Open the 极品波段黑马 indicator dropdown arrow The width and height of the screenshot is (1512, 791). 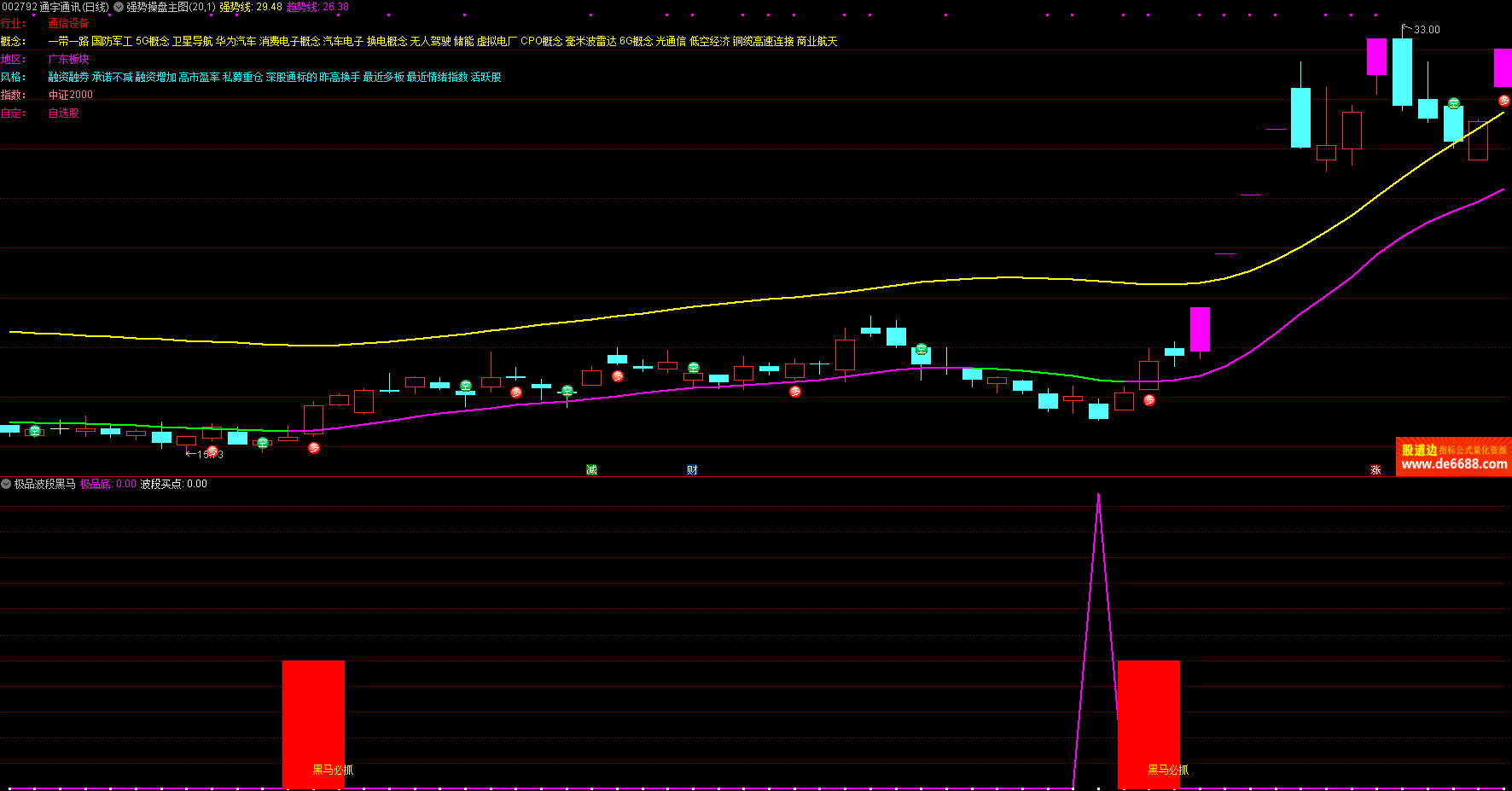[x=6, y=484]
